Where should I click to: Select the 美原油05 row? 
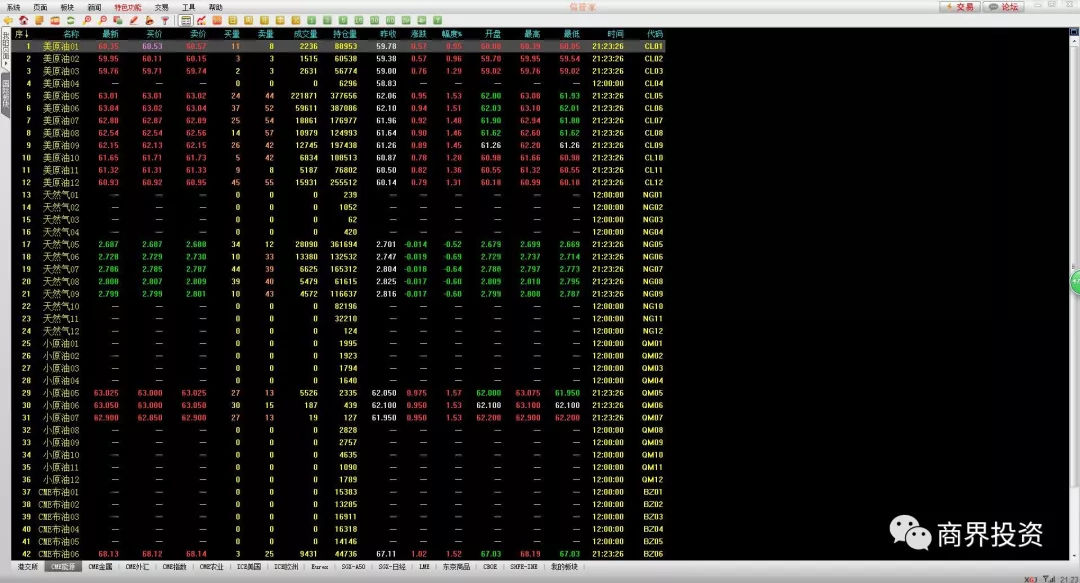click(60, 96)
